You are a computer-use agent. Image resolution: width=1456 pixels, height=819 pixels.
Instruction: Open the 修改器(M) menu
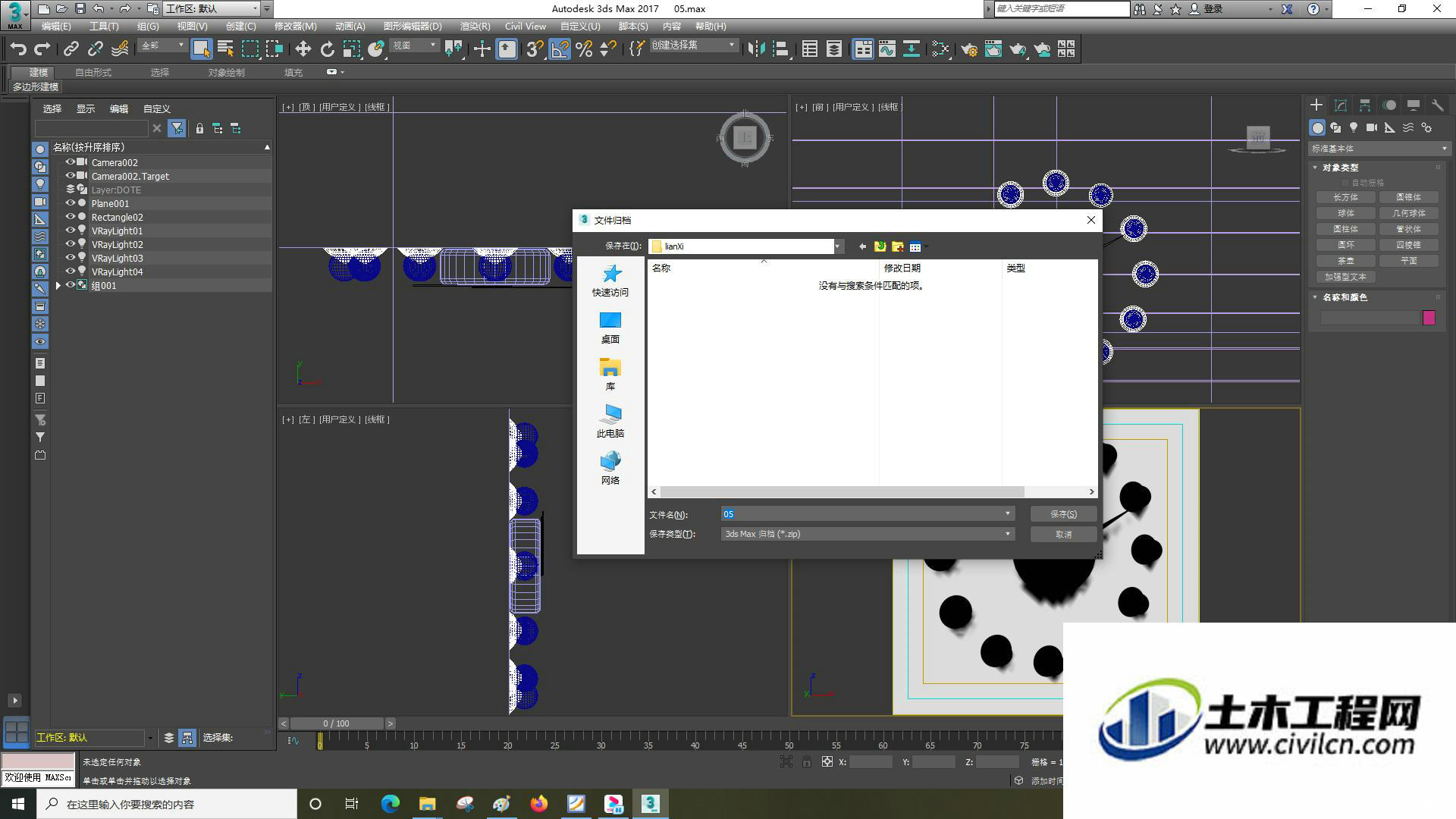(295, 27)
